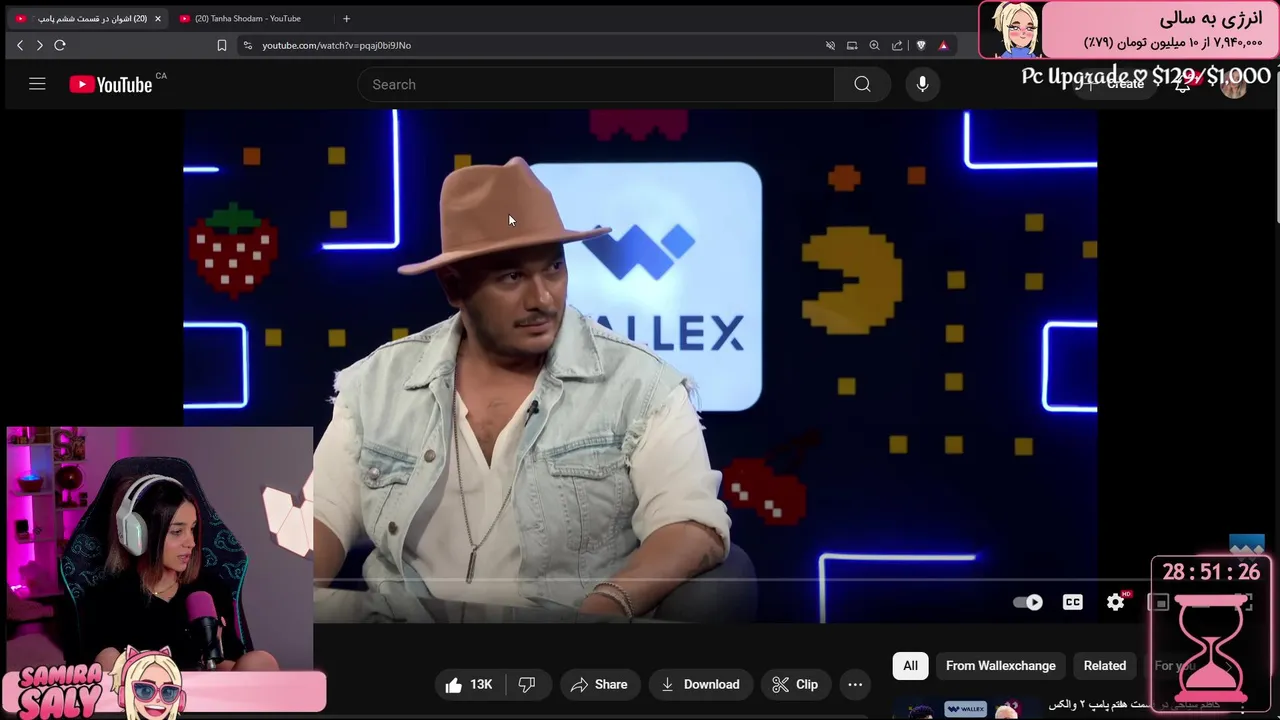
Task: Open the suggested Wallex video thumbnail
Action: click(x=965, y=709)
